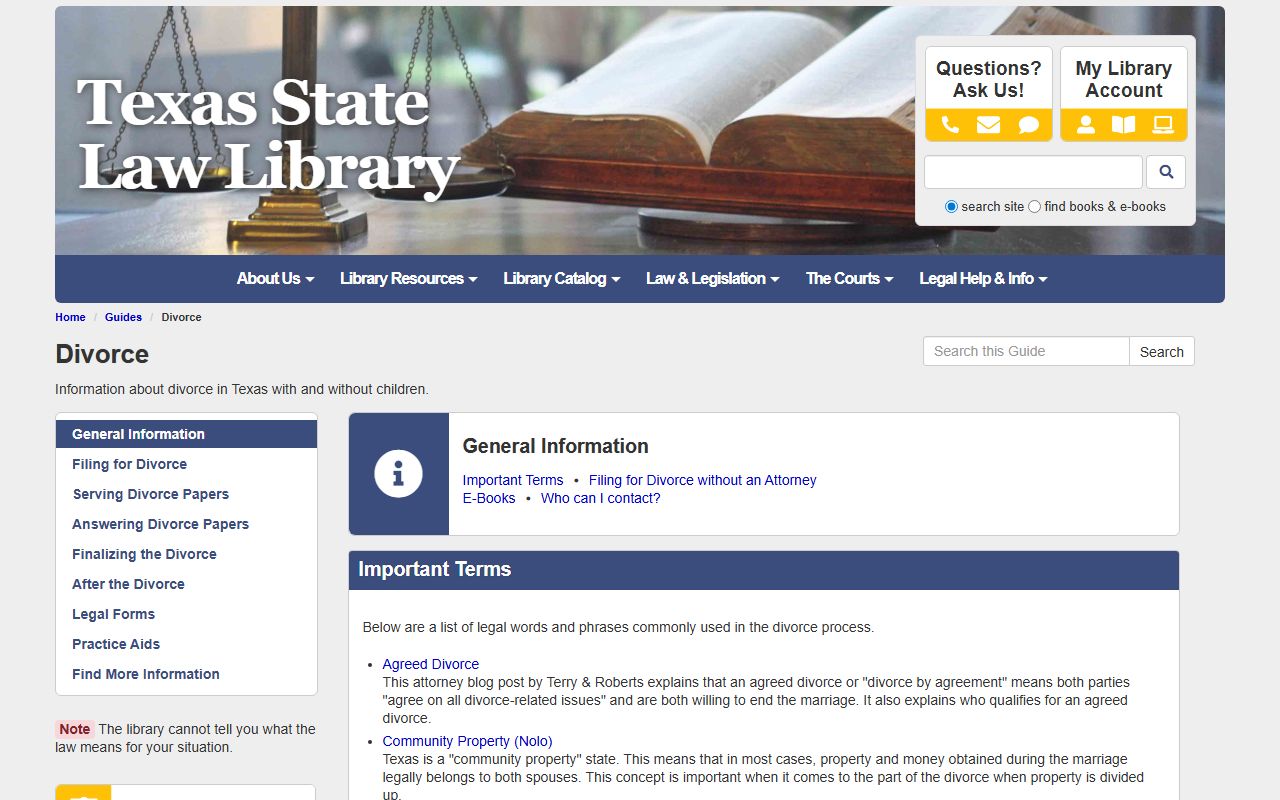Open Serving Divorce Papers sidebar page

pos(186,494)
